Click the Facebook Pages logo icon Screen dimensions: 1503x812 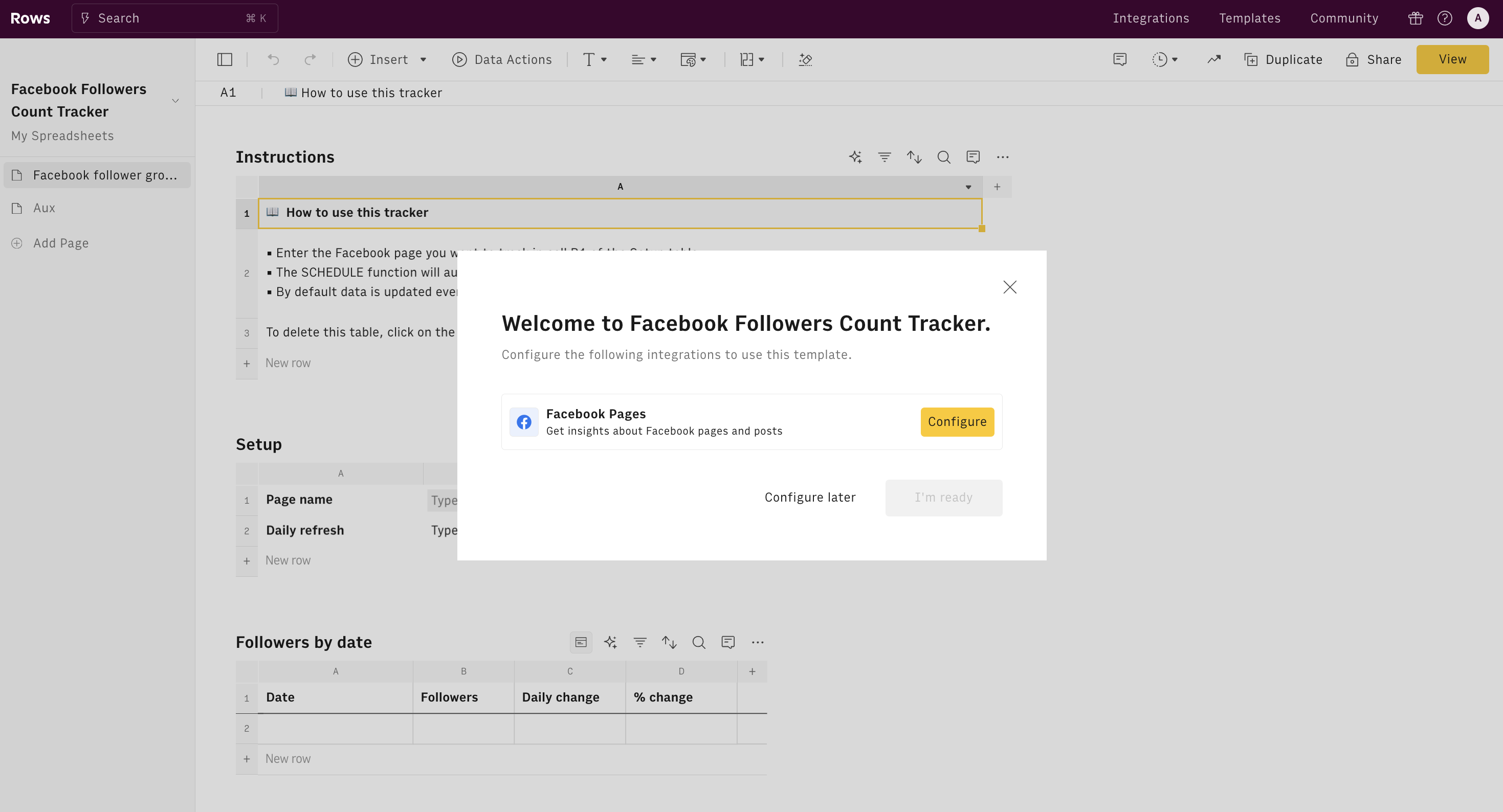(x=524, y=422)
